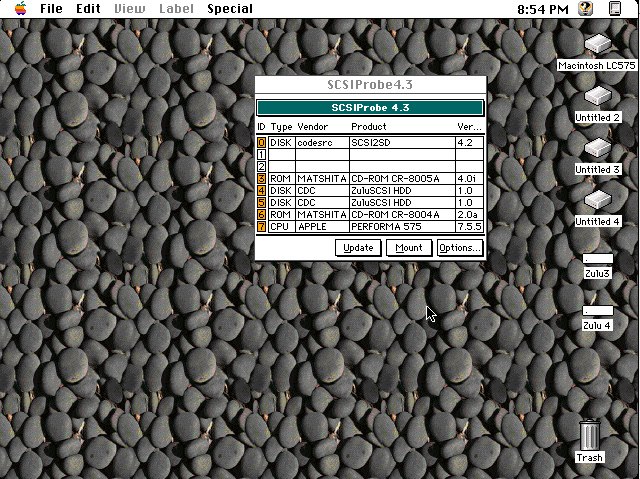Select CDC vendor cell in ID 4 row
This screenshot has height=479, width=640.
(322, 191)
